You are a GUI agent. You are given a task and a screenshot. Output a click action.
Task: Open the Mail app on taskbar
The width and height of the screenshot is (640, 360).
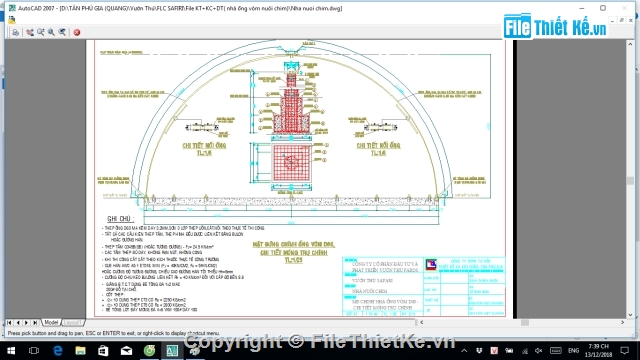point(126,351)
